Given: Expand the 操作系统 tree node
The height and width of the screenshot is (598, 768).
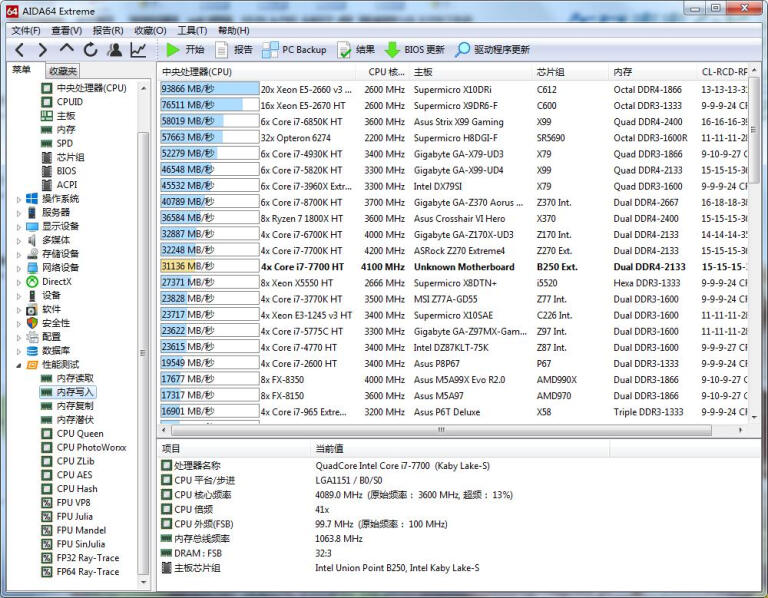Looking at the screenshot, I should tap(19, 199).
